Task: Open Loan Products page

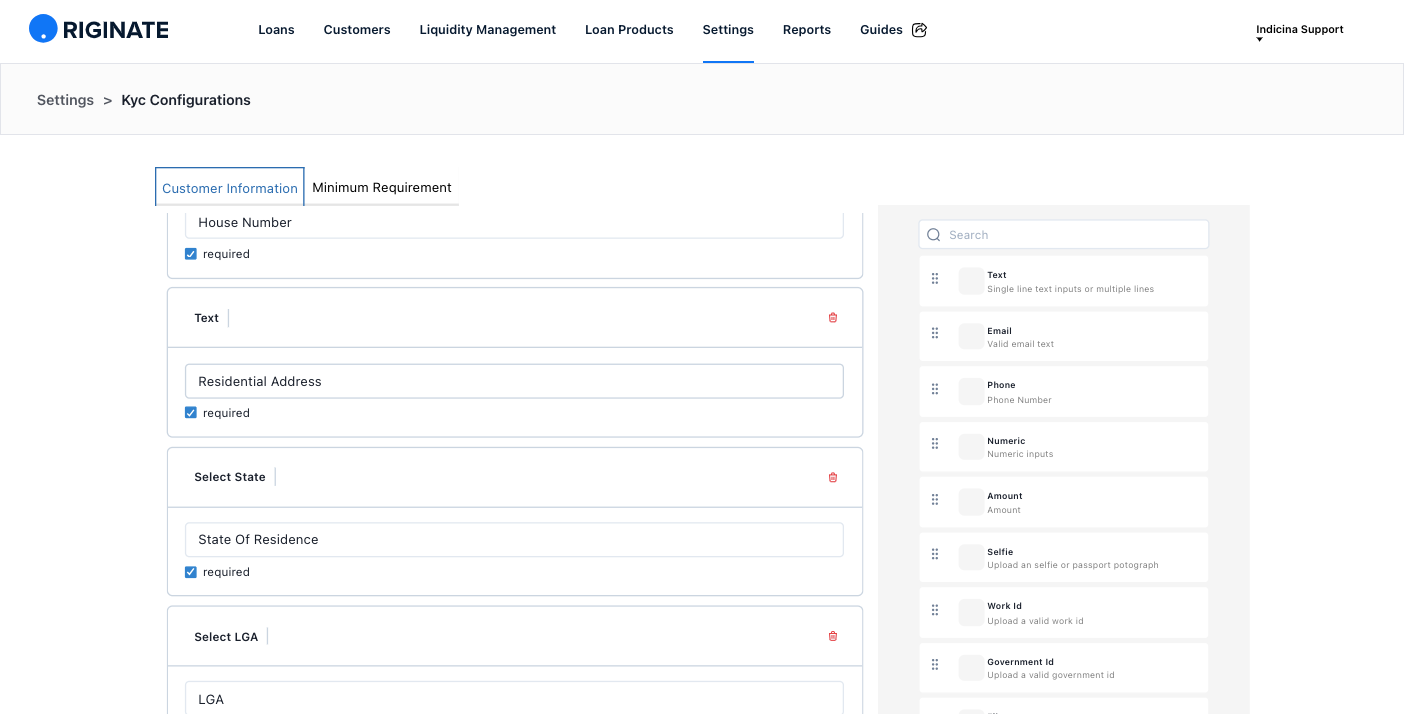Action: pos(629,30)
